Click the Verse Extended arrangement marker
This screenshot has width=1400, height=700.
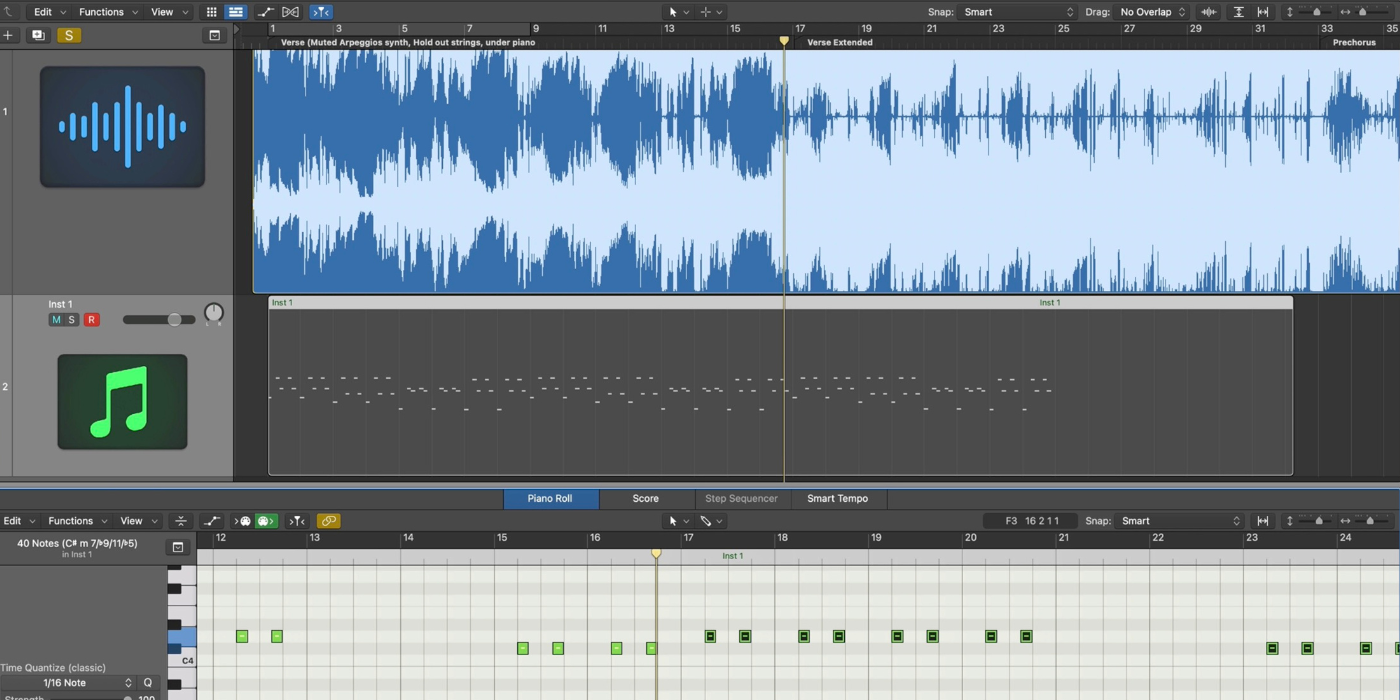click(x=840, y=42)
